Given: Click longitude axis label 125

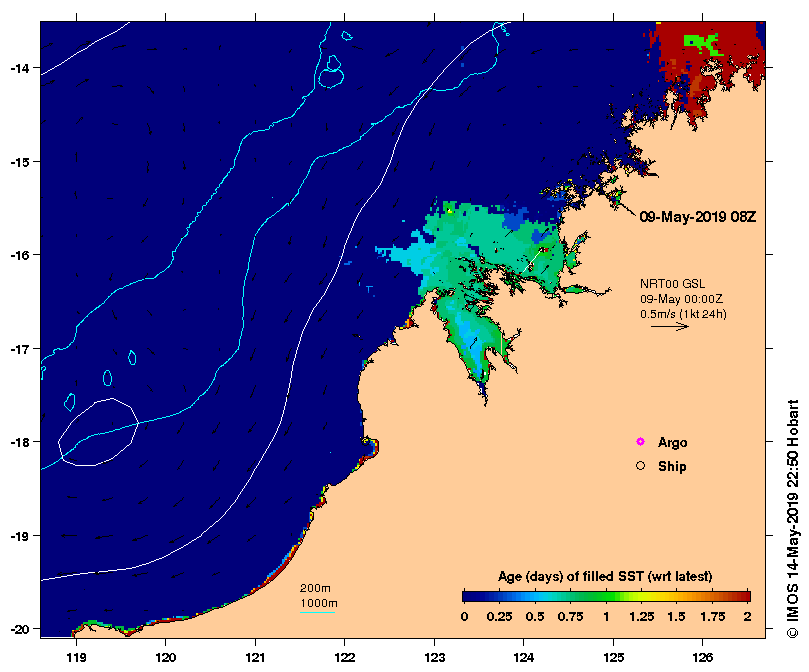Looking at the screenshot, I should coord(613,658).
